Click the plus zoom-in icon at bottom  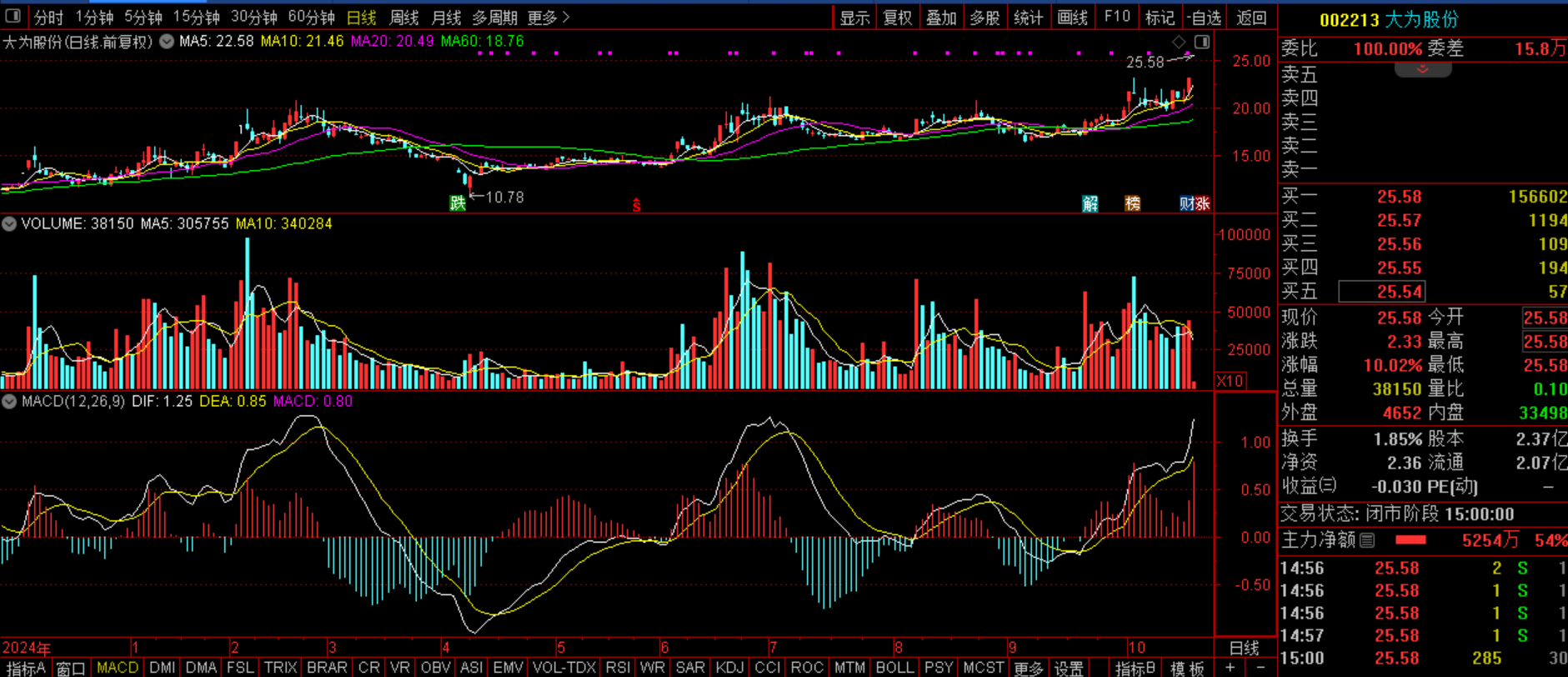coord(1230,668)
